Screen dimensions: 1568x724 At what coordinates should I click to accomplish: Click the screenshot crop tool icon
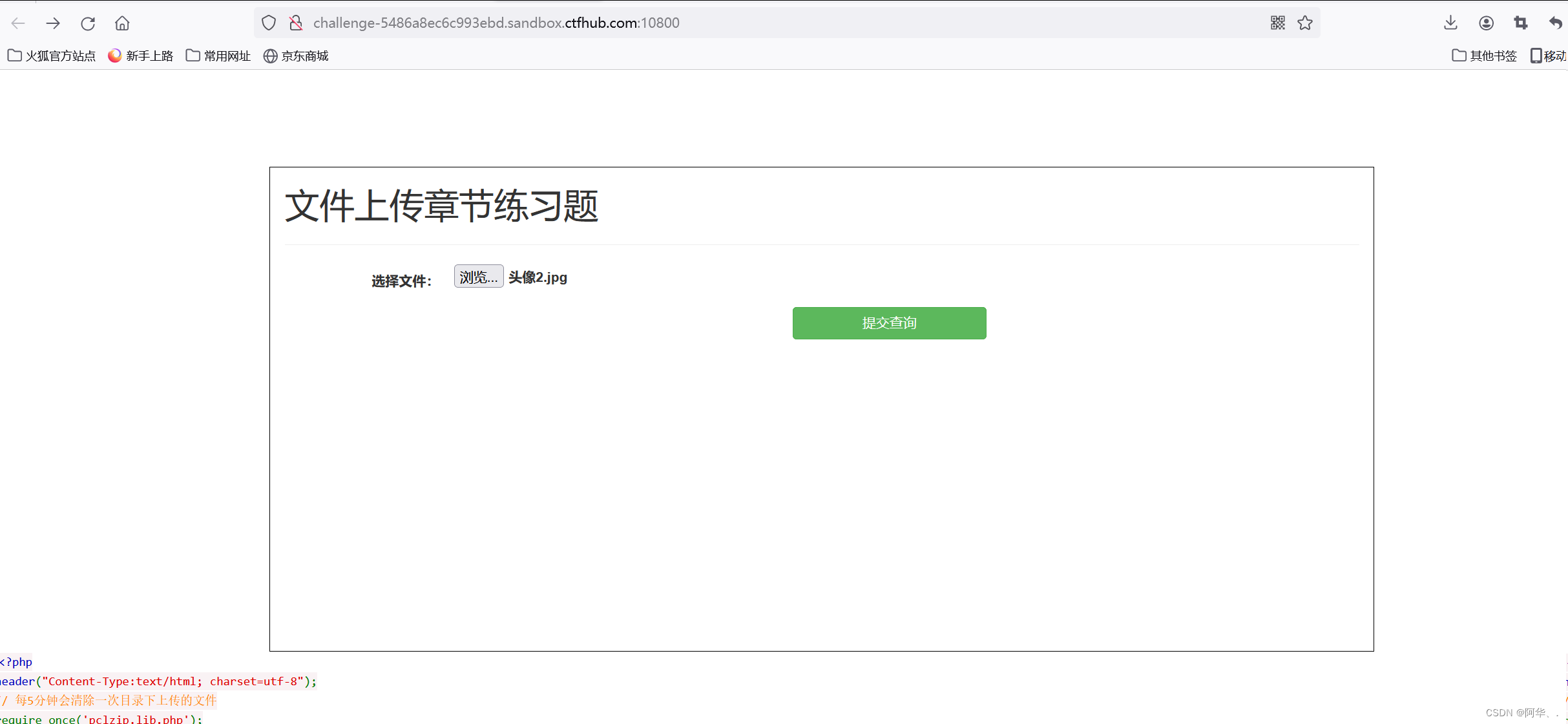[x=1521, y=23]
